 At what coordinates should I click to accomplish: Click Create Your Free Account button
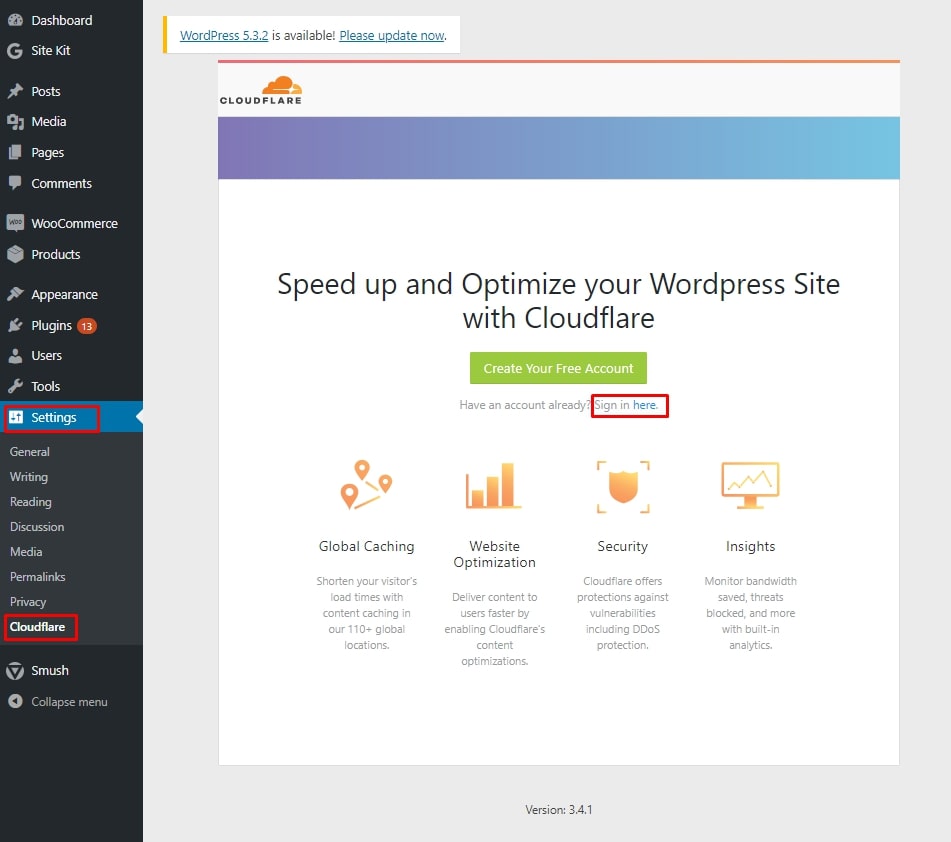tap(558, 368)
